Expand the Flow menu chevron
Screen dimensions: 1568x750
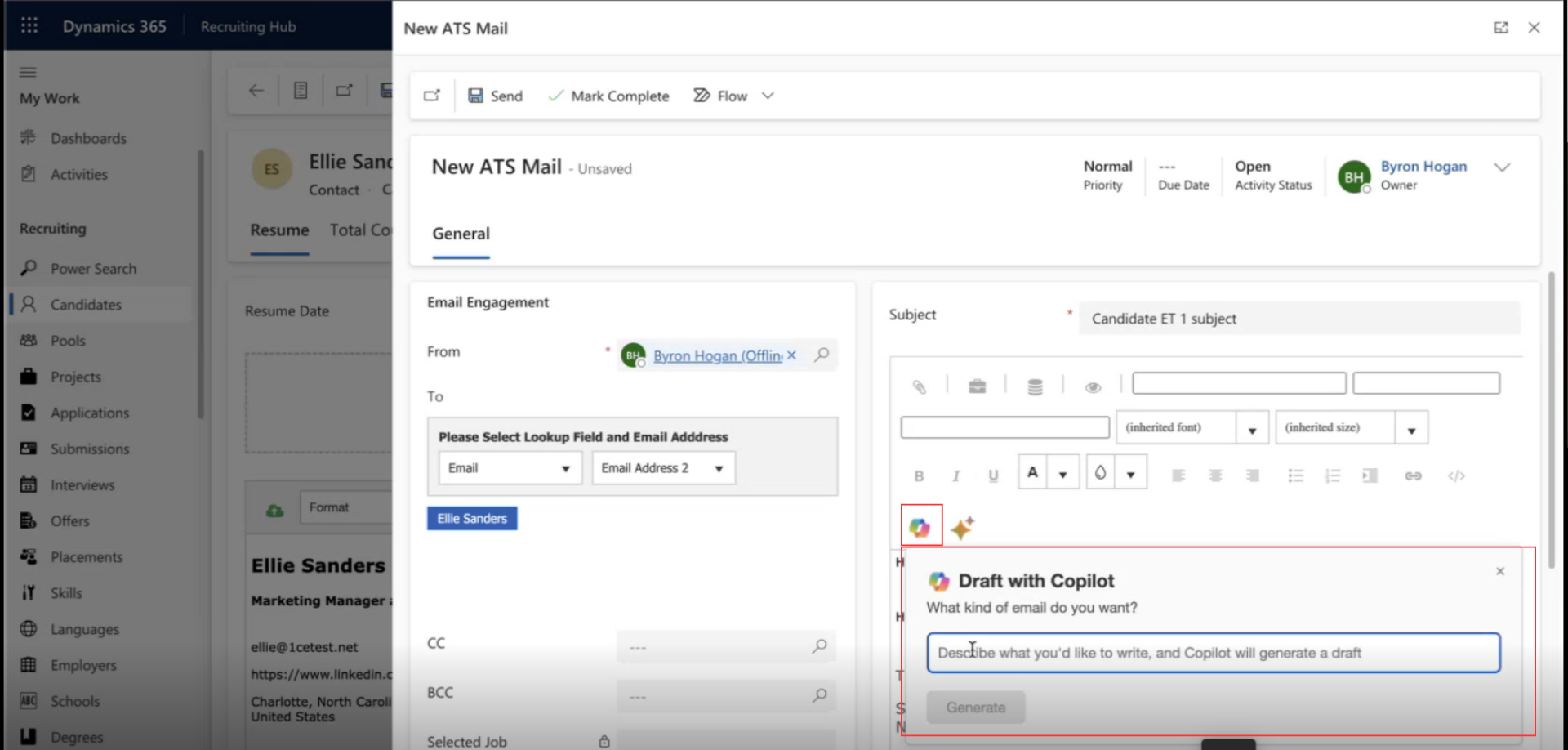click(x=768, y=96)
